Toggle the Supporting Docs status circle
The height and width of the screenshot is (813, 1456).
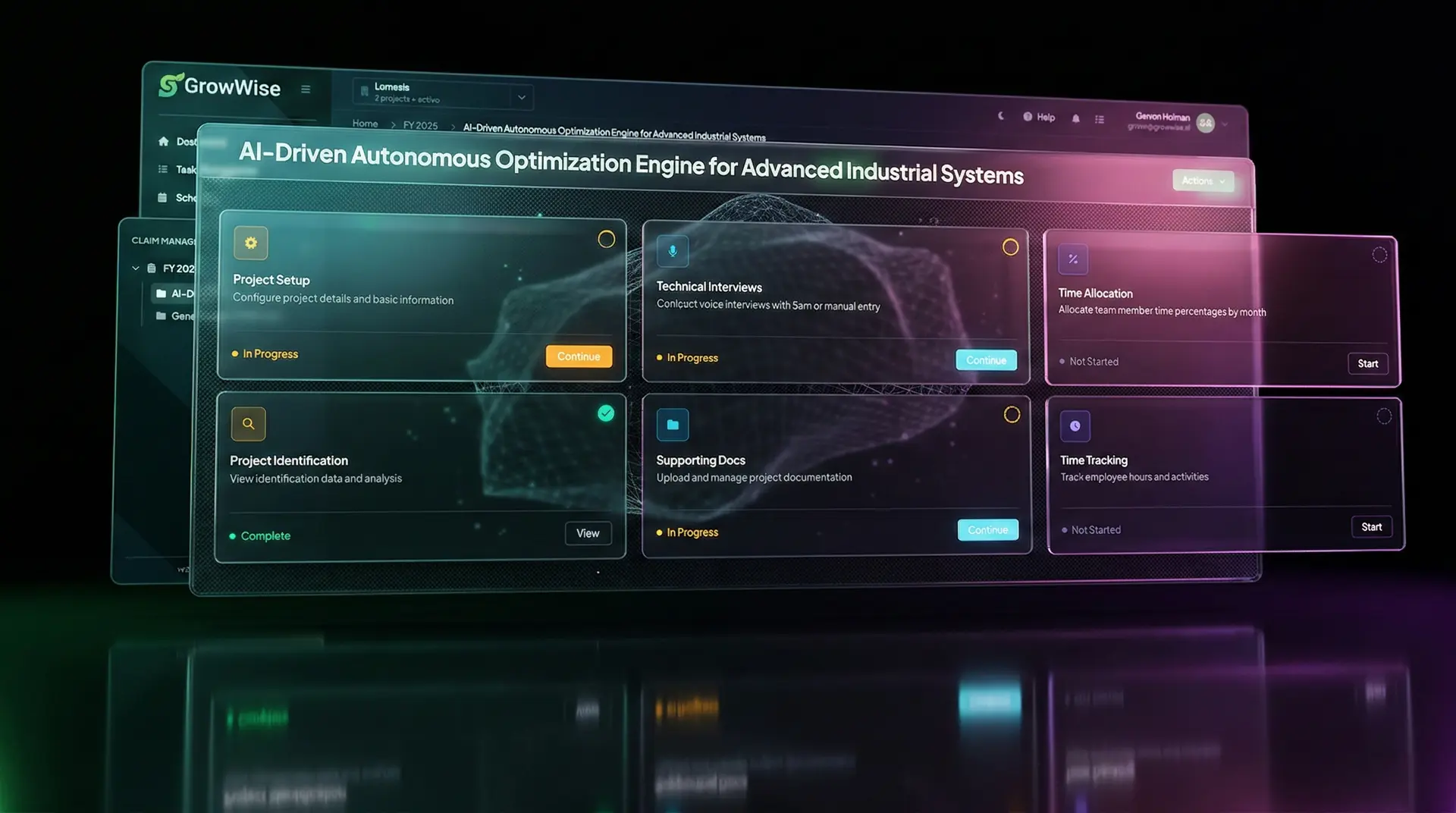[x=1012, y=415]
